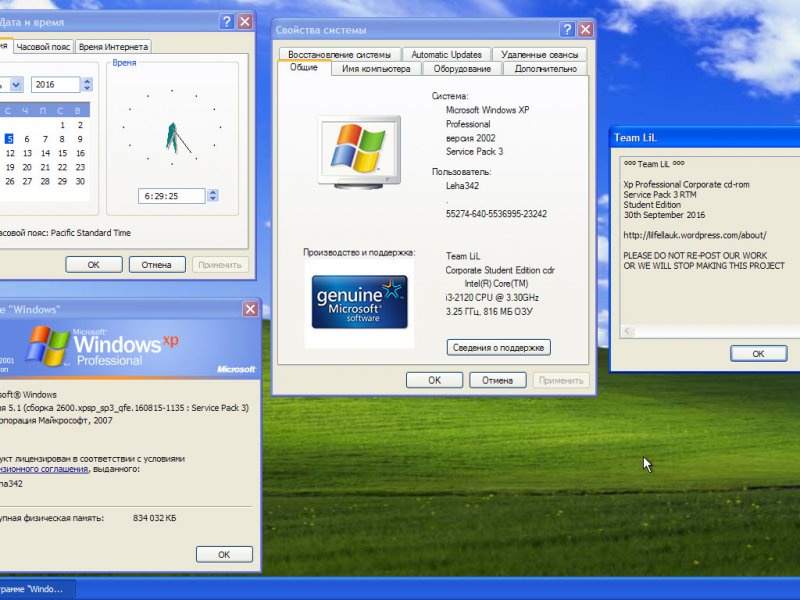Click the year field showing 2016
This screenshot has height=600, width=800.
(55, 84)
